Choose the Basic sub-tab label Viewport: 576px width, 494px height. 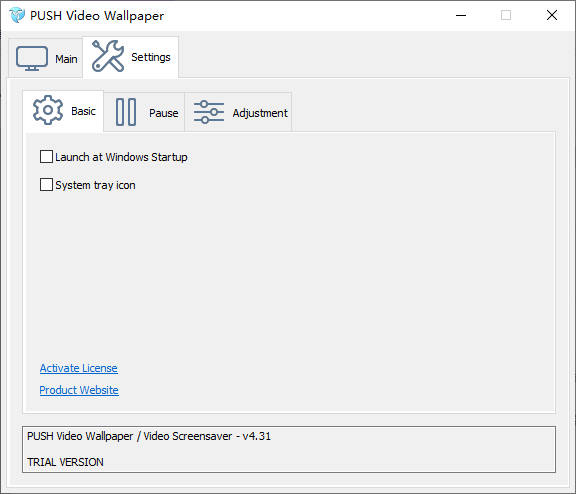pos(83,111)
